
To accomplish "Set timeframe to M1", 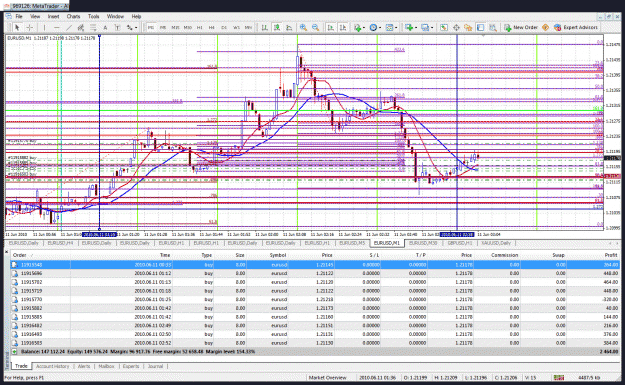I will [x=151, y=28].
